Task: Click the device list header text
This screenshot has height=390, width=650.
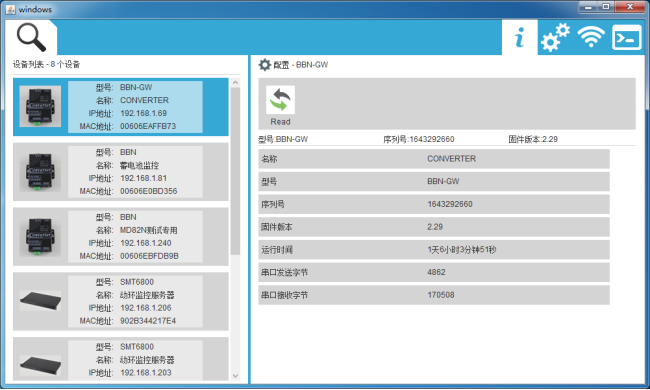Action: pos(46,64)
